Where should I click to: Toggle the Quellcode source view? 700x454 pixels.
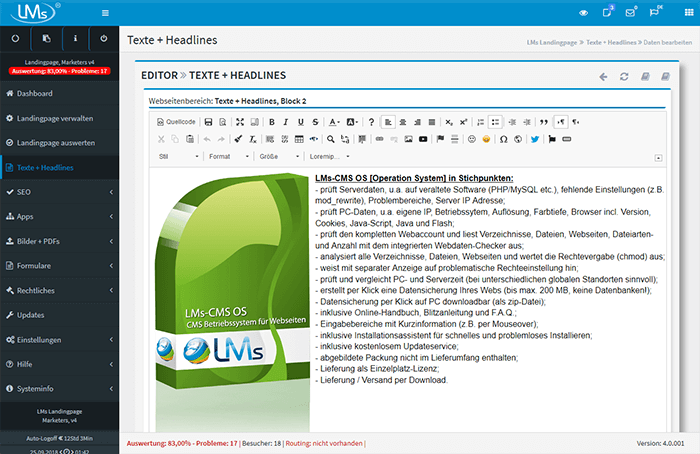pyautogui.click(x=176, y=122)
